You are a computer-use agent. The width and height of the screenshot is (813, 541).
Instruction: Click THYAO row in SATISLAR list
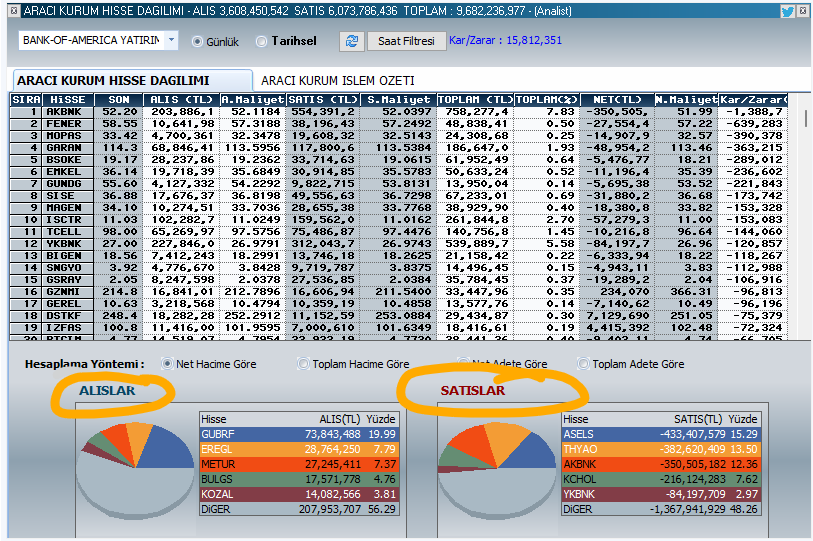pyautogui.click(x=661, y=449)
